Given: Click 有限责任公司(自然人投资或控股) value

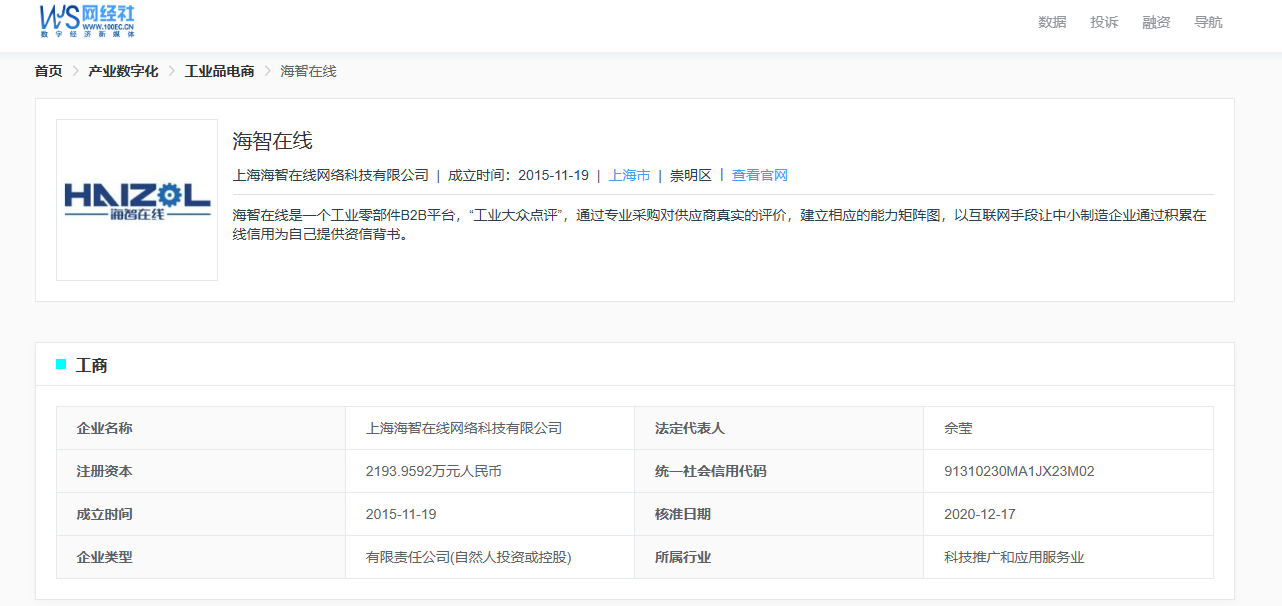Looking at the screenshot, I should (x=469, y=557).
